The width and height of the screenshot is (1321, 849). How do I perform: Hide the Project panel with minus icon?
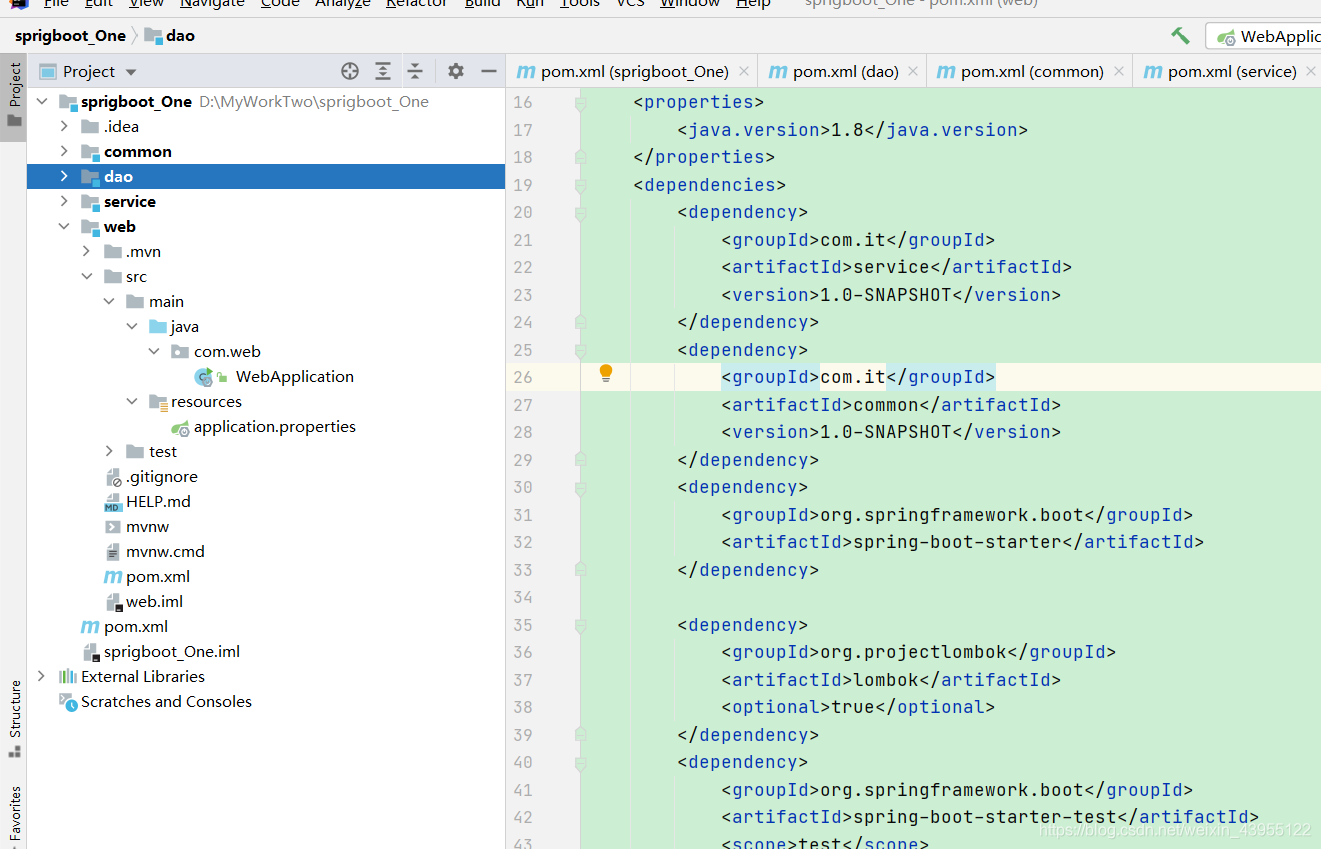[x=489, y=71]
